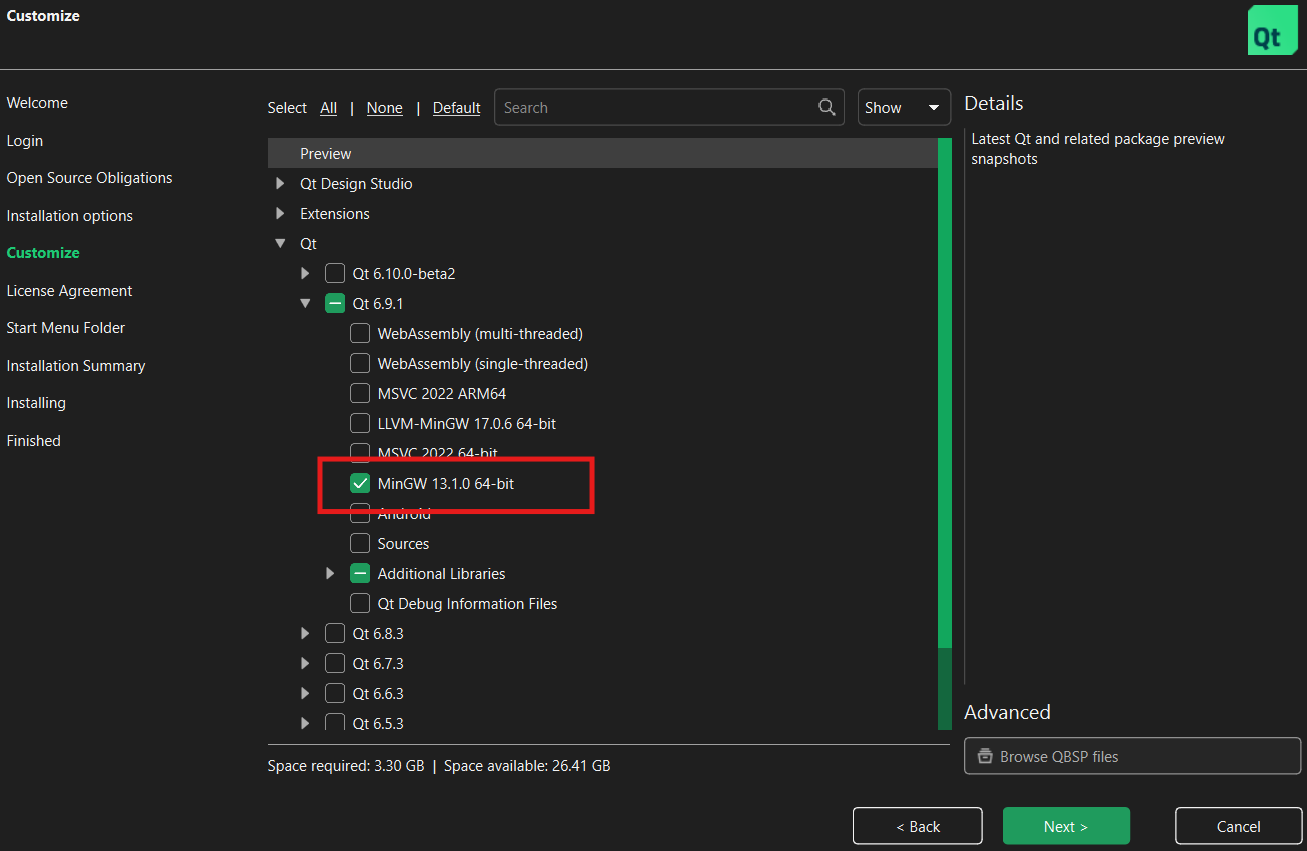Tick the Qt 6.7.3 checkbox
Image resolution: width=1307 pixels, height=851 pixels.
[x=335, y=663]
